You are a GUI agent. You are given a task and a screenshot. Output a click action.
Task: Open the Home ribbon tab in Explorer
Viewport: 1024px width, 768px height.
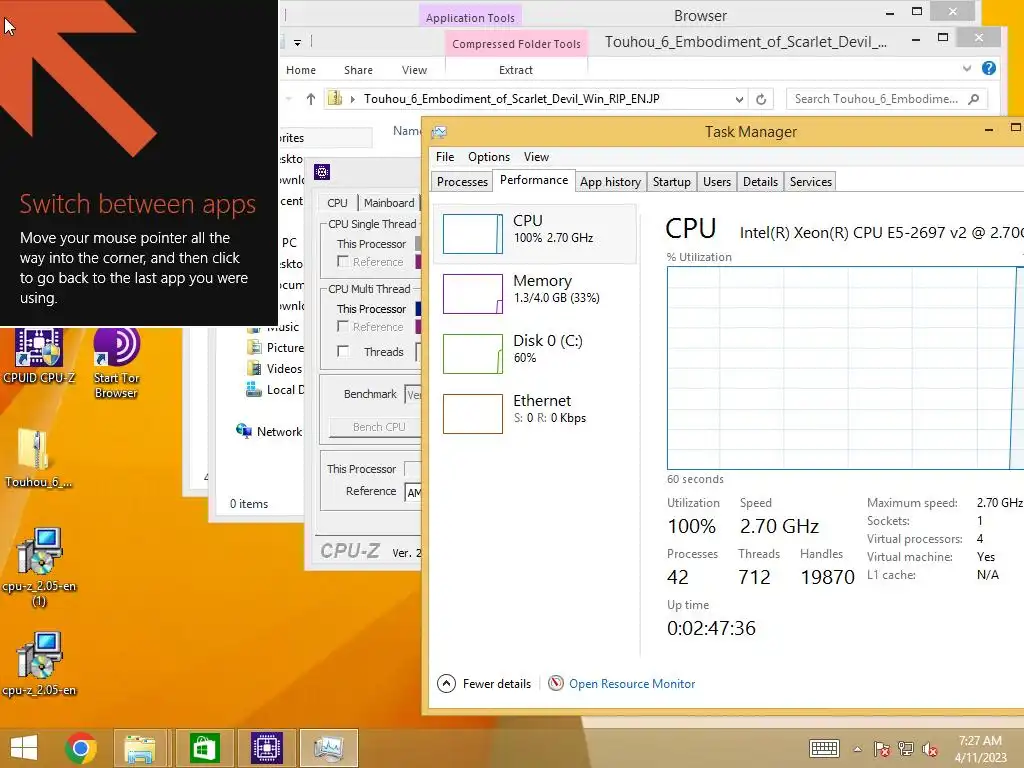tap(300, 70)
